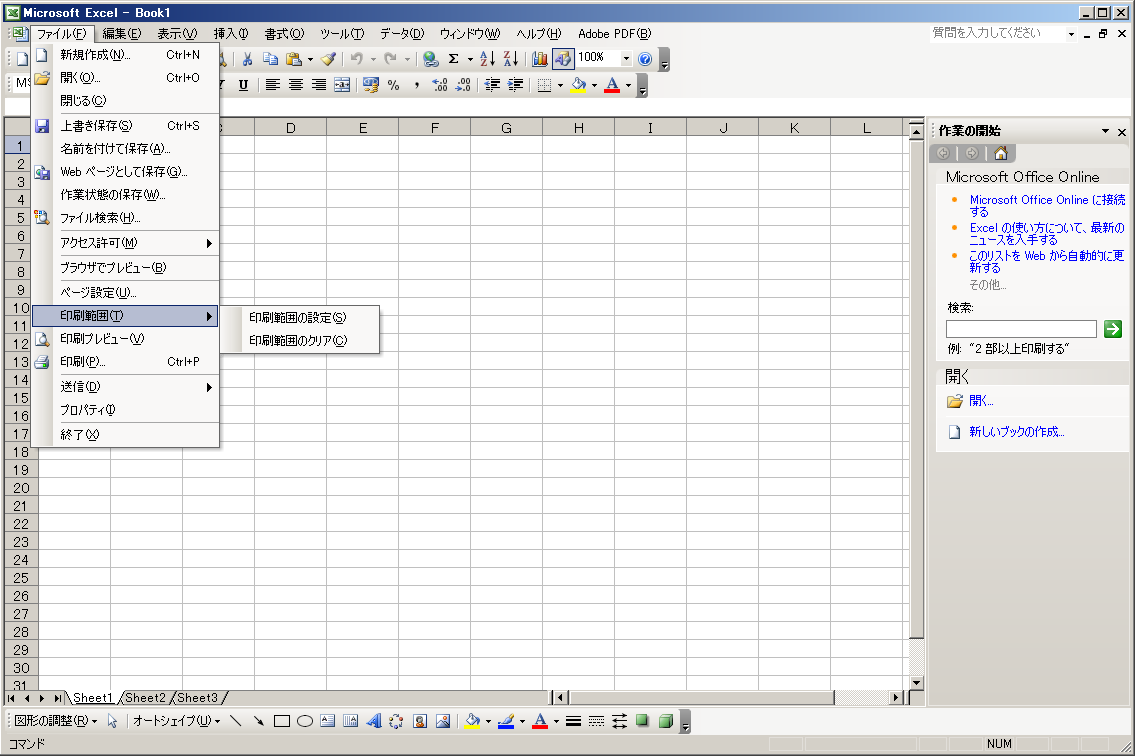Sort ascending with the A-Z icon

pos(487,59)
